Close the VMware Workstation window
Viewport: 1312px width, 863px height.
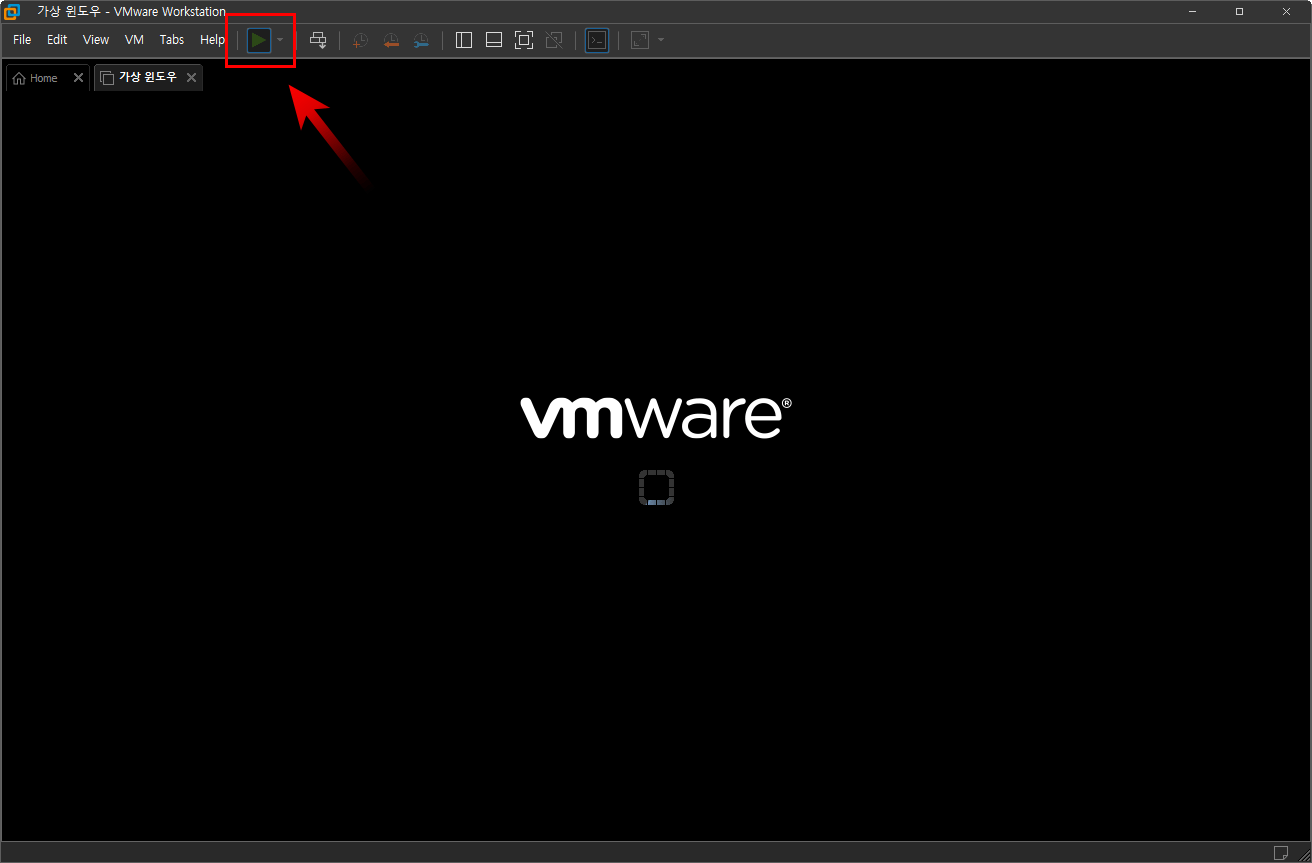point(1286,12)
